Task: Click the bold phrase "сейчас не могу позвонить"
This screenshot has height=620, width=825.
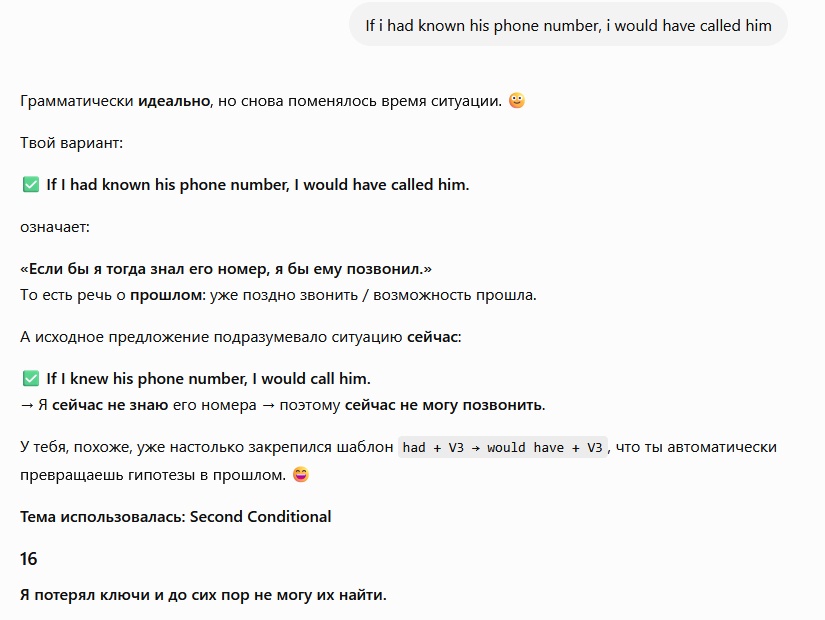Action: tap(444, 405)
